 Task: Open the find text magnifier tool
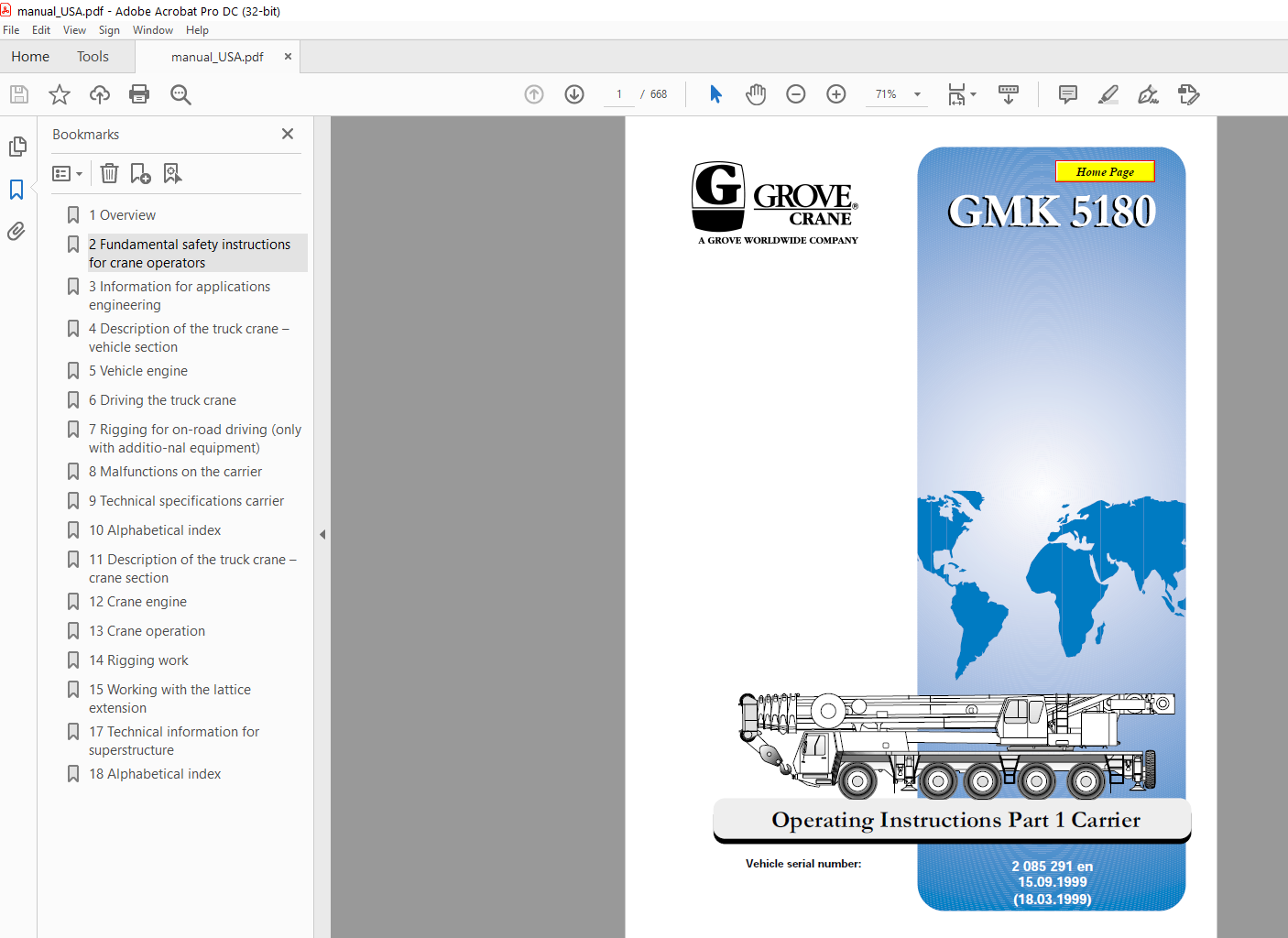[x=180, y=94]
